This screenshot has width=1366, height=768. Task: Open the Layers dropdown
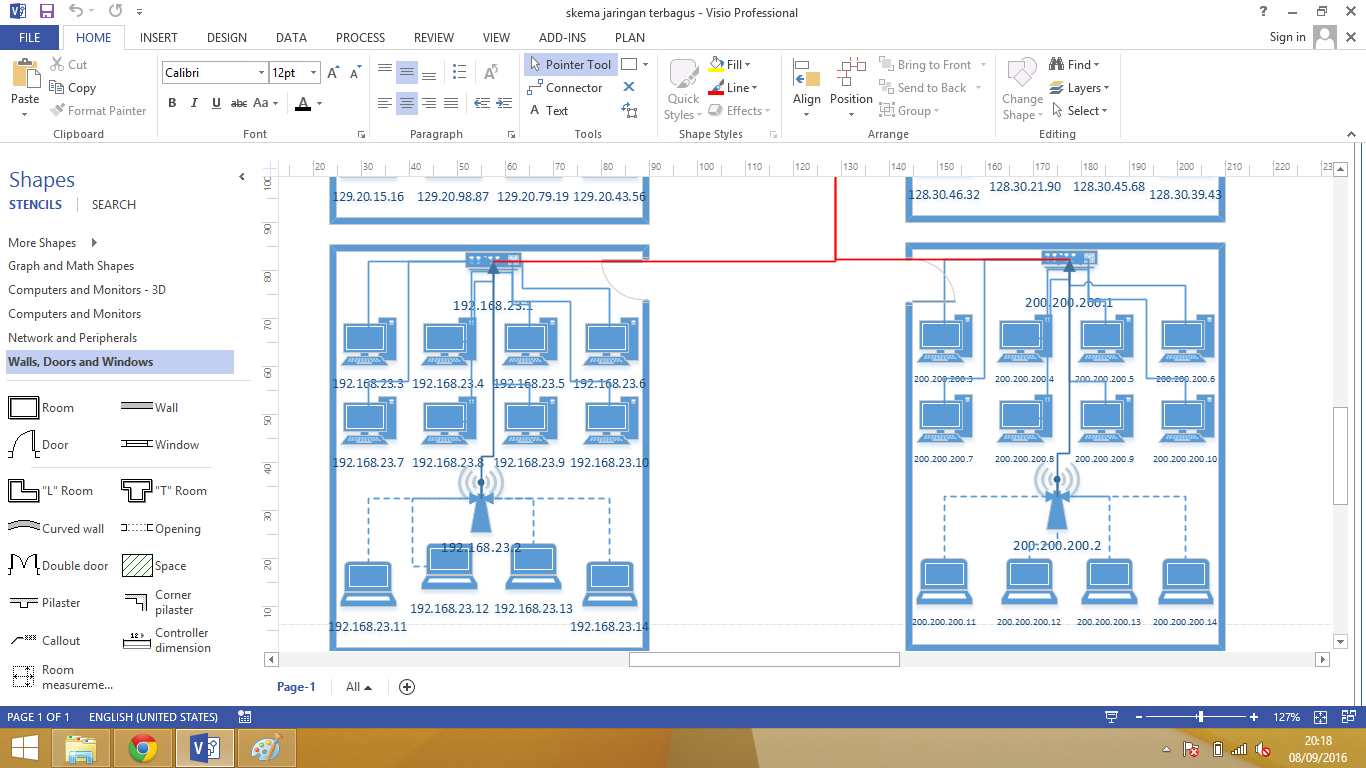[1080, 88]
